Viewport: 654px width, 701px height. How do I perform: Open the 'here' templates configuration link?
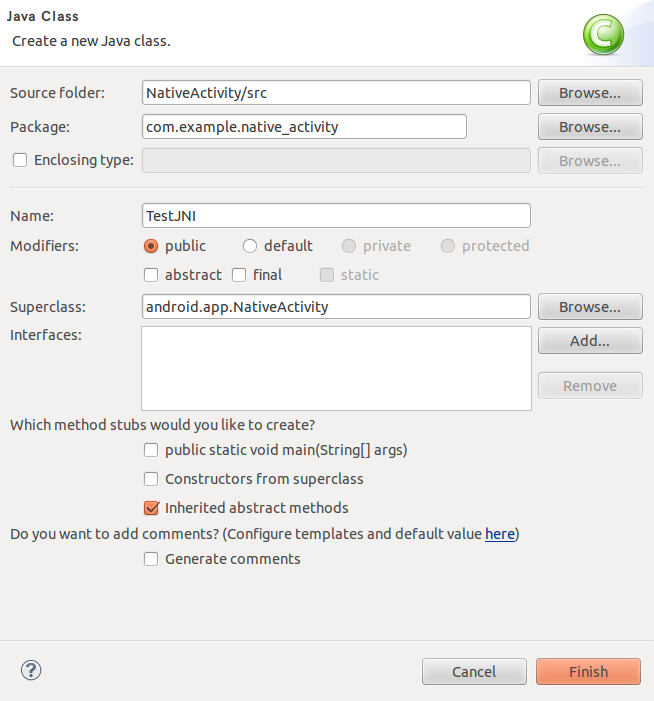coord(500,534)
